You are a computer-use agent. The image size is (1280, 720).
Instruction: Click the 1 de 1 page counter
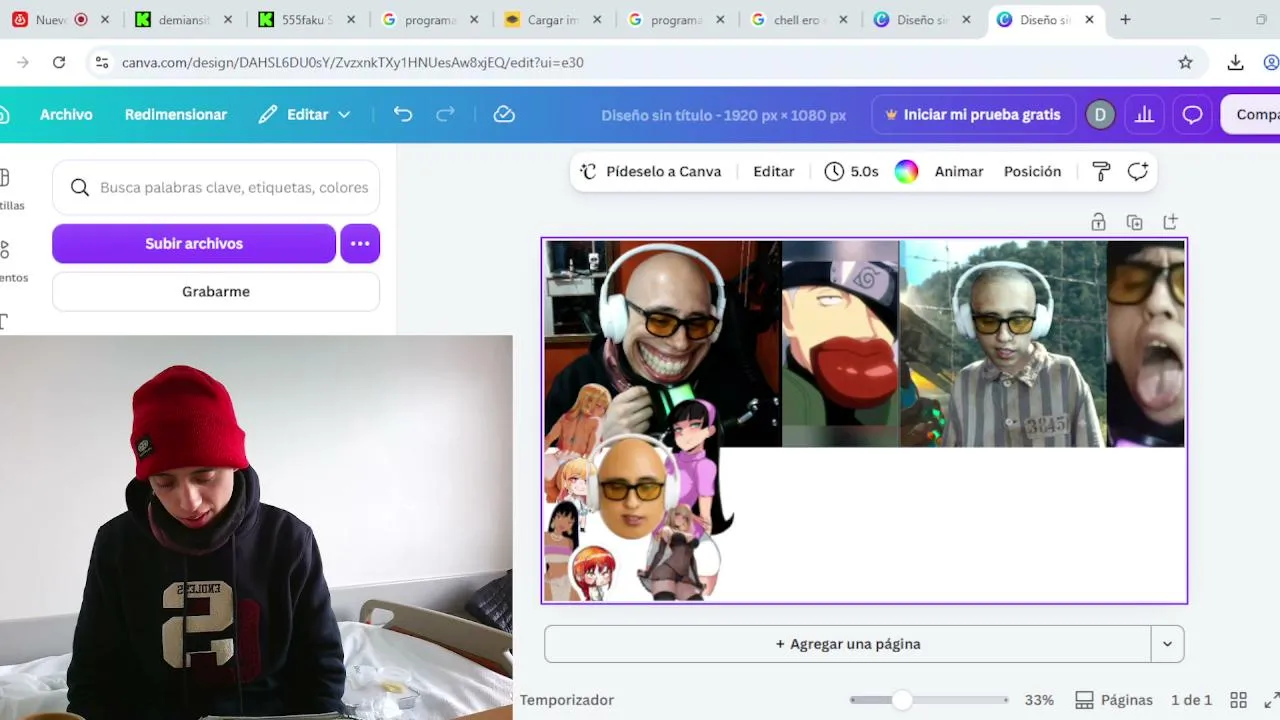coord(1191,700)
